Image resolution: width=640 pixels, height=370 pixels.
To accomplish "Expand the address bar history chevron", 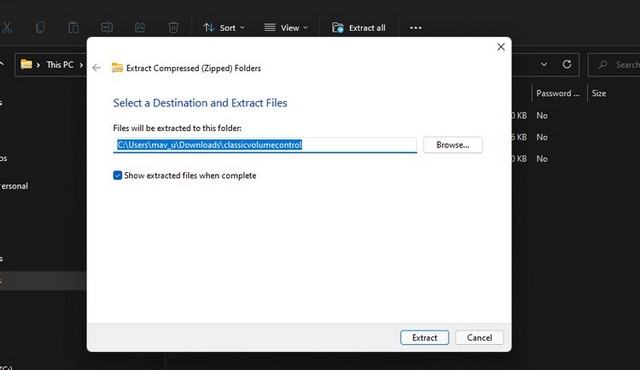I will [x=544, y=64].
